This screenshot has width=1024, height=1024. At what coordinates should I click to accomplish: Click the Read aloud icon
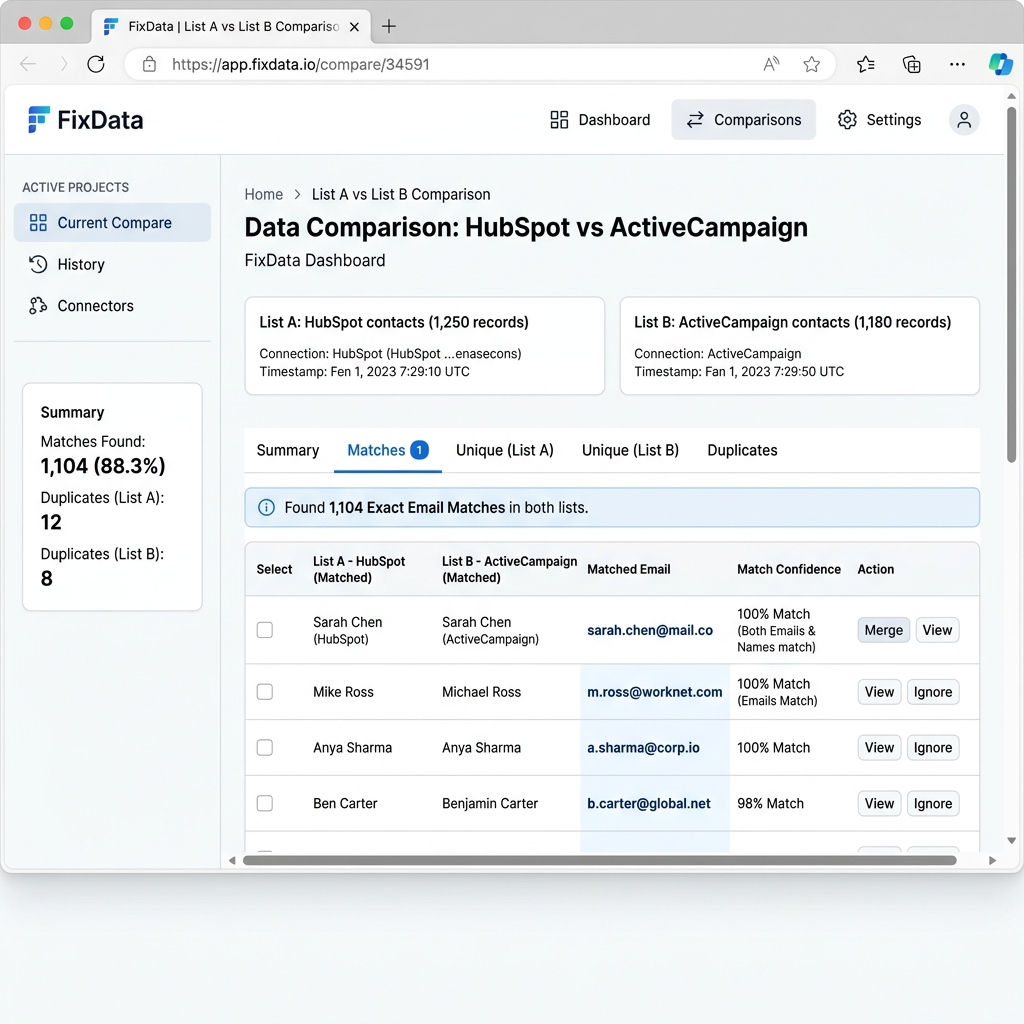[x=771, y=64]
